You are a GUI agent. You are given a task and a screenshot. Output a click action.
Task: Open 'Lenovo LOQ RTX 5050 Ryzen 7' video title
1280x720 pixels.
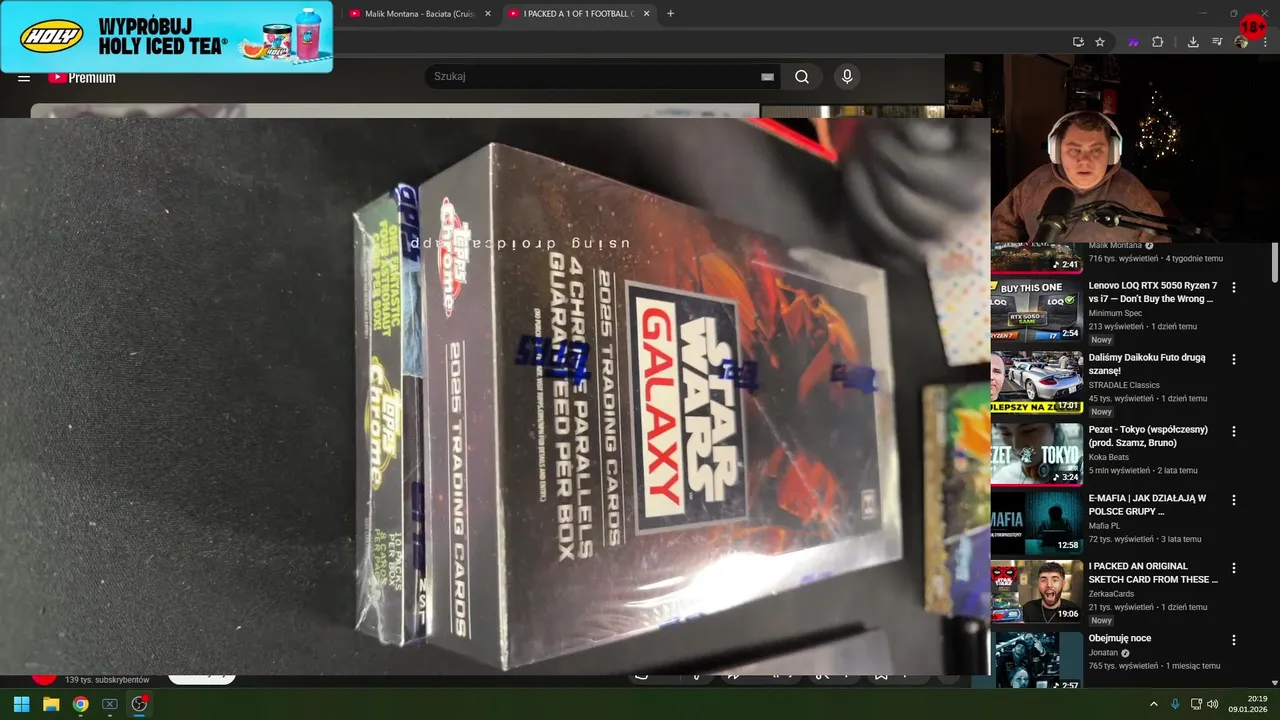[x=1153, y=292]
